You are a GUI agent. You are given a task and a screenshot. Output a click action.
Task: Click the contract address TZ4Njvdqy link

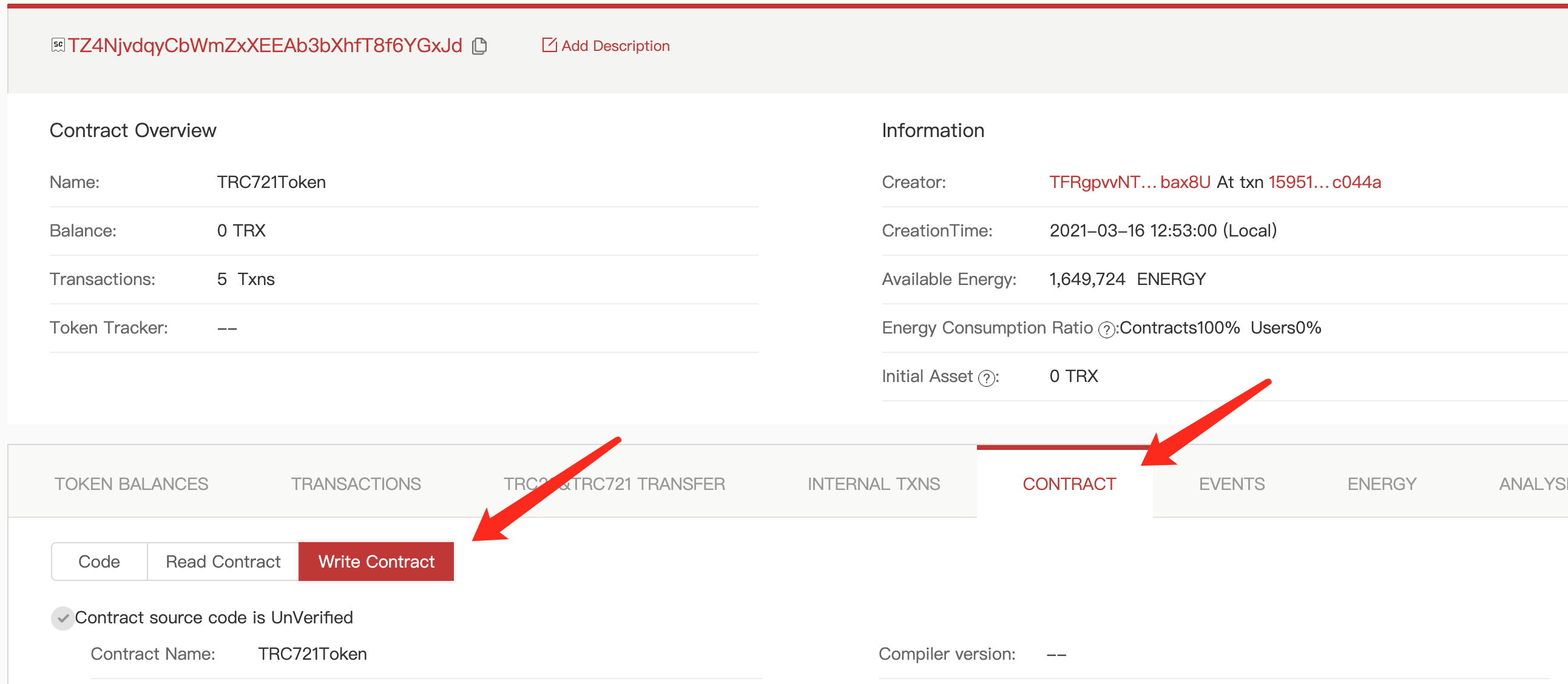265,45
